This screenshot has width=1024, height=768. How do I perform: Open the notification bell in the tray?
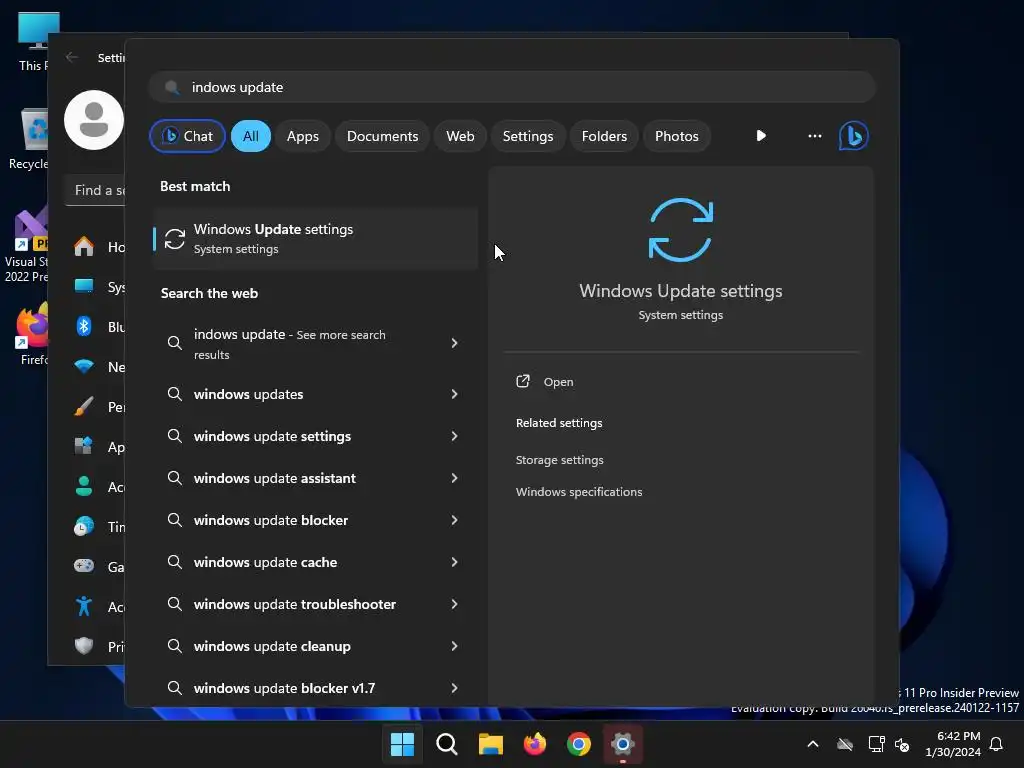click(x=997, y=744)
